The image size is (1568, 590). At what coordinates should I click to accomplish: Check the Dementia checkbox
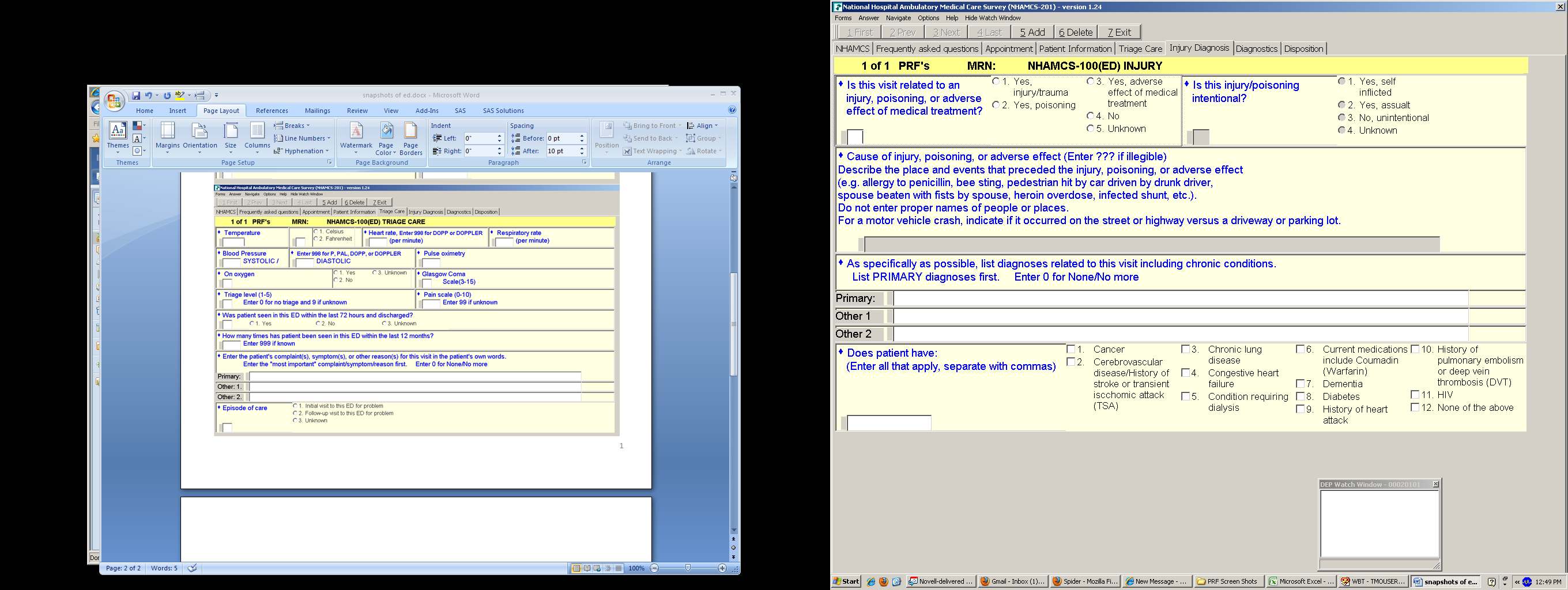tap(1300, 384)
